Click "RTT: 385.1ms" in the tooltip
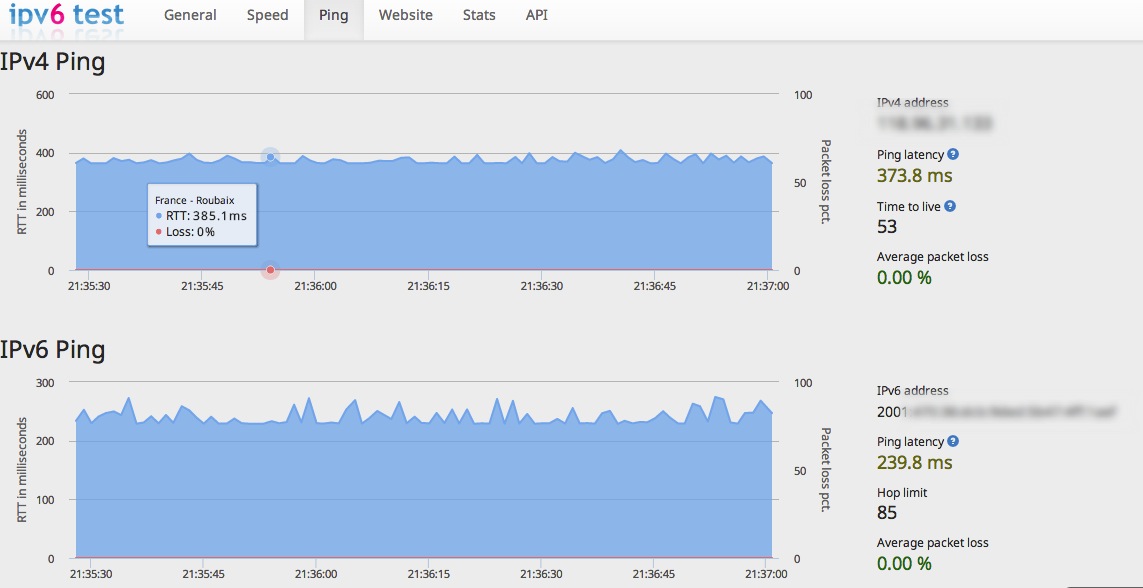The image size is (1143, 588). 206,216
